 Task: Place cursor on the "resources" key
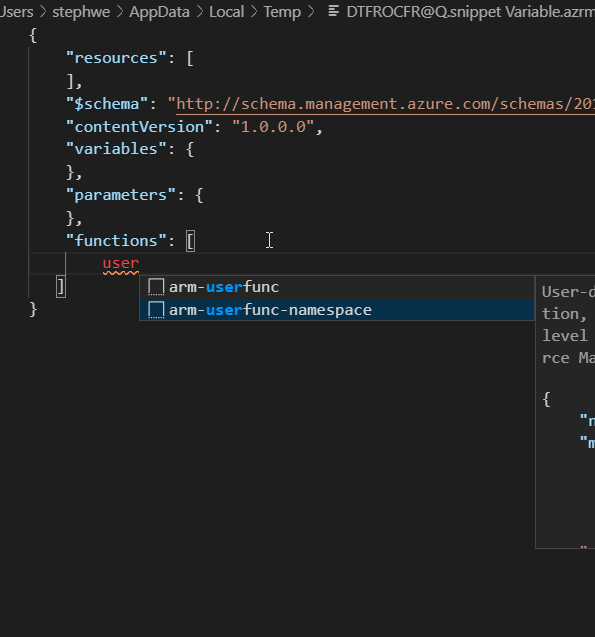[x=116, y=58]
